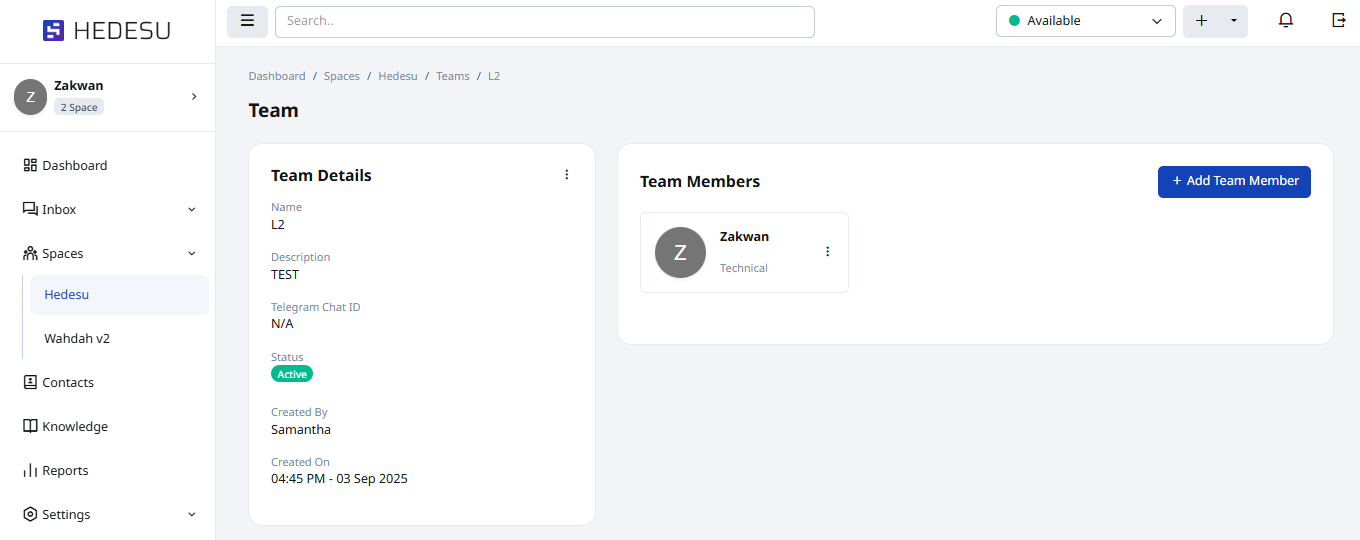
Task: Click Zakwan's avatar in the member card
Action: [680, 252]
